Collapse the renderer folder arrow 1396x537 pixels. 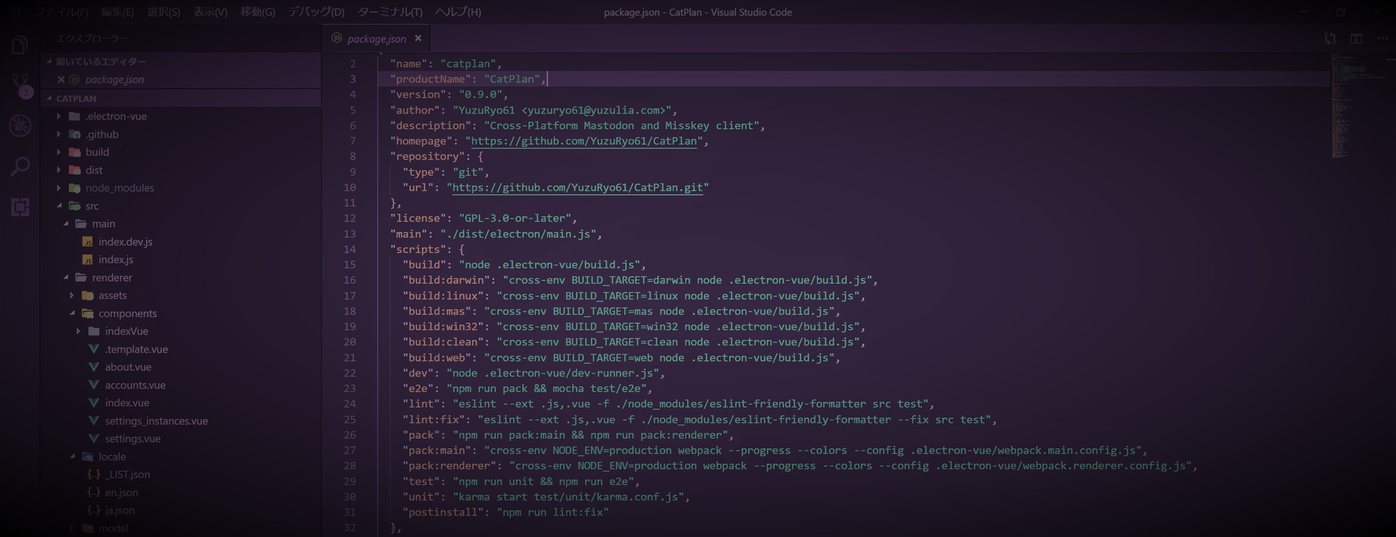point(66,278)
